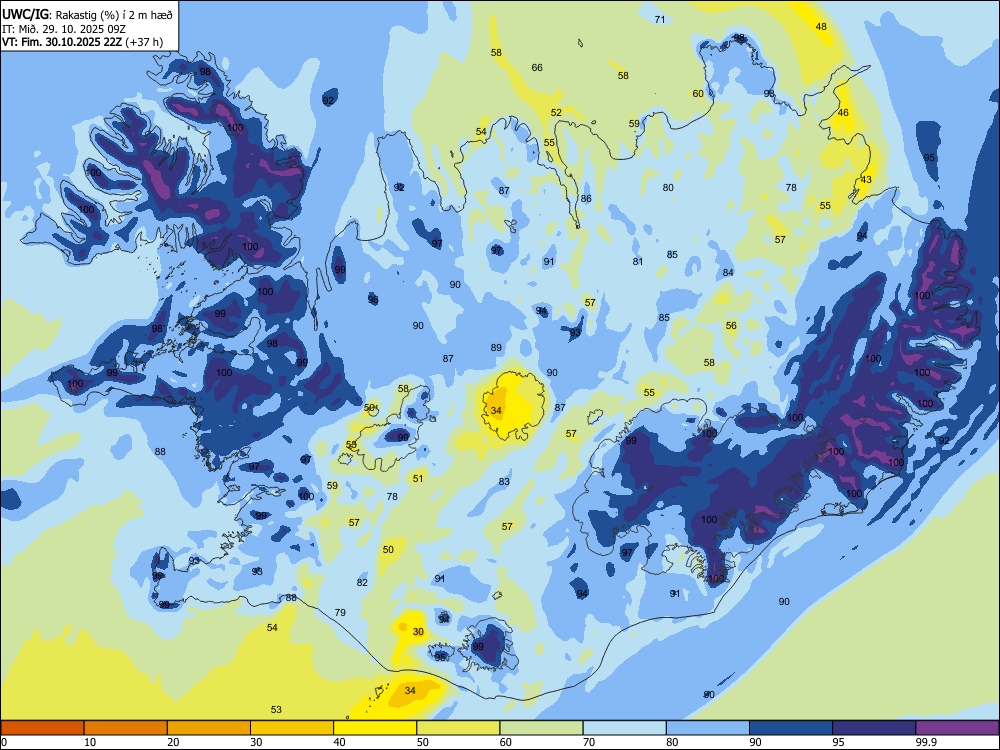Click the bright yellow 40–50 legend swatch

(375, 728)
